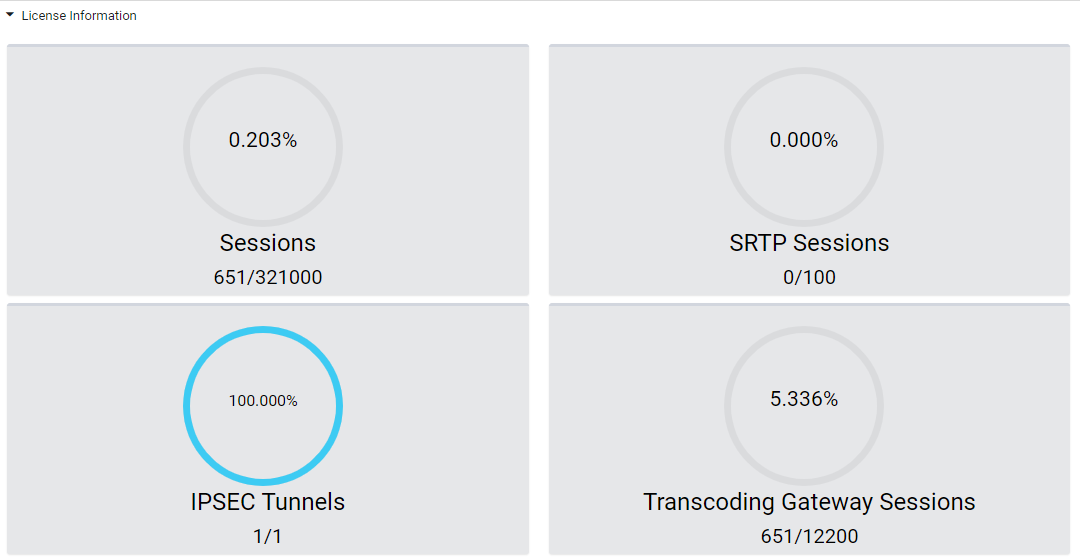Select the 1/1 tunnel count
This screenshot has height=557, width=1080.
[268, 537]
